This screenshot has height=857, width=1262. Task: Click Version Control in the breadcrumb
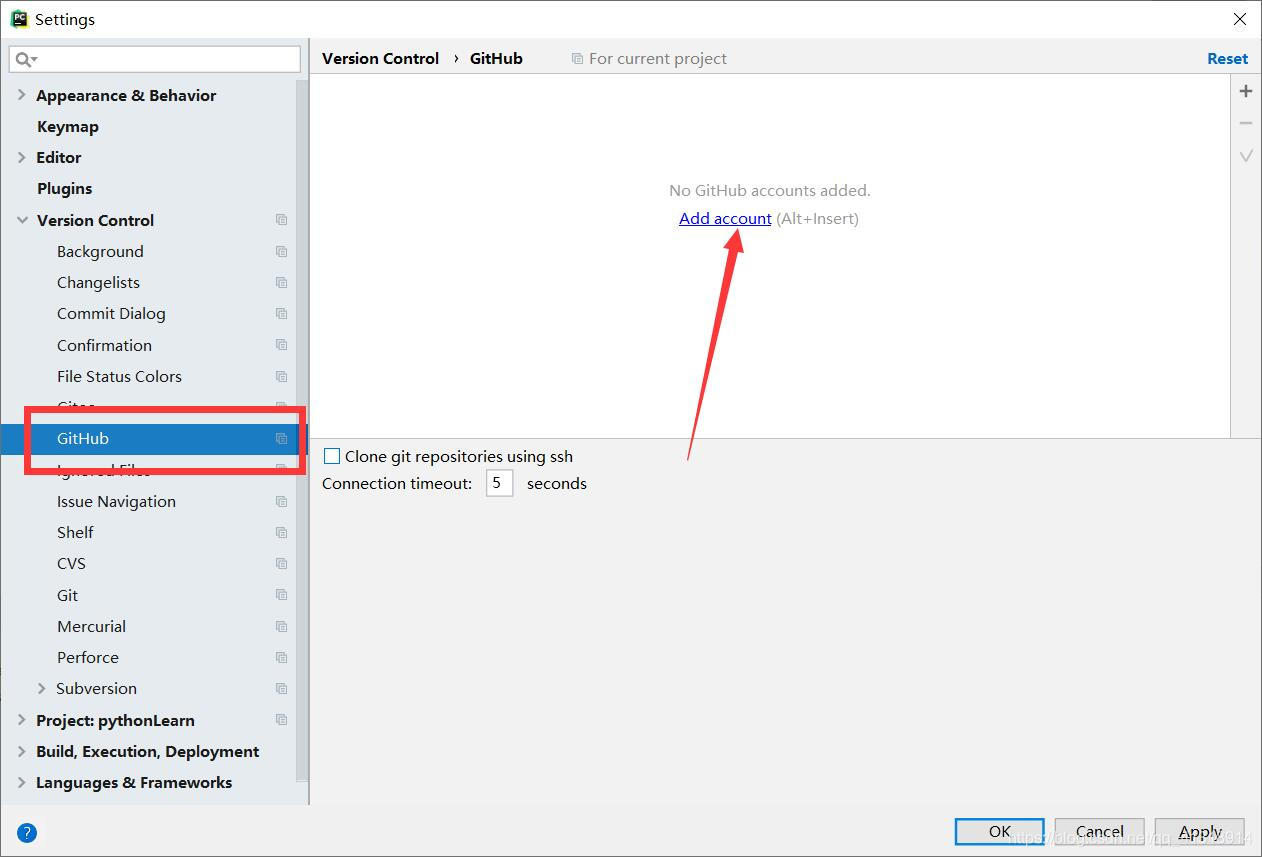click(x=380, y=58)
